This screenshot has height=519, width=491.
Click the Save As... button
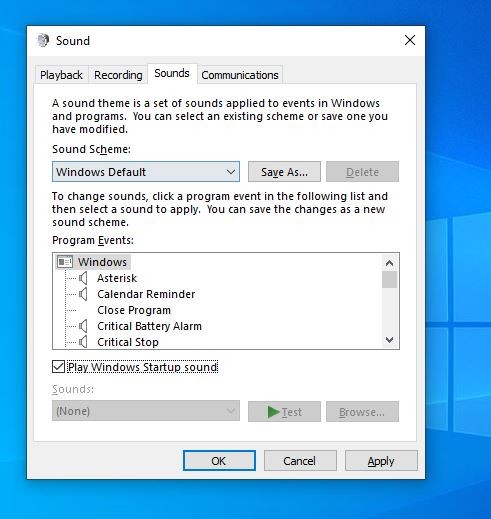(x=284, y=172)
